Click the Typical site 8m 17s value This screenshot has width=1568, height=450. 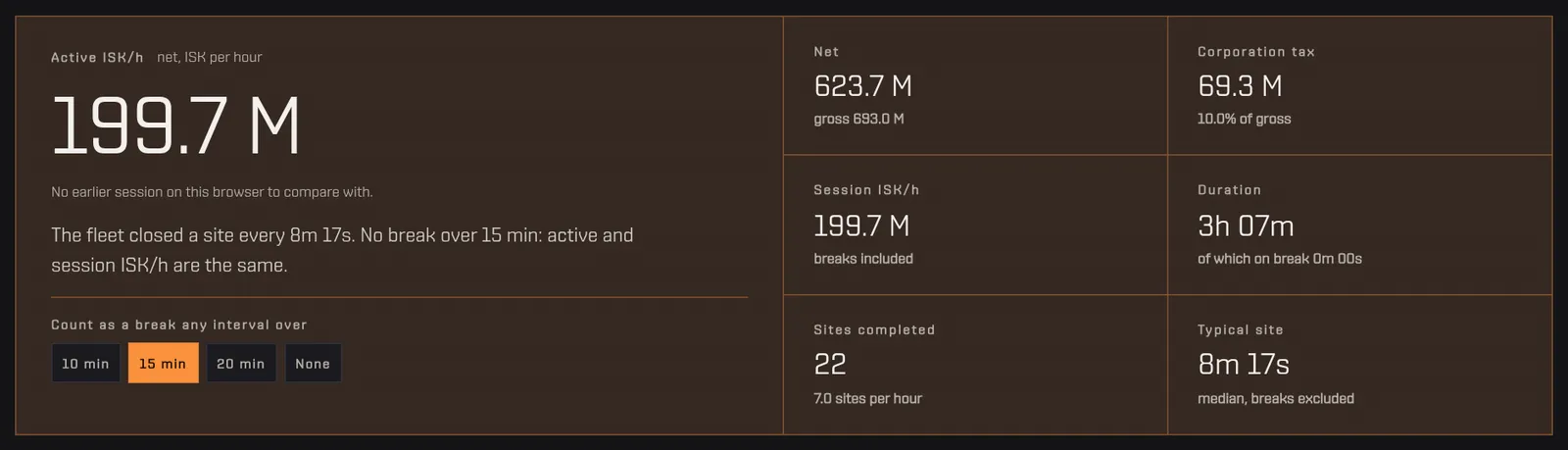(1244, 365)
